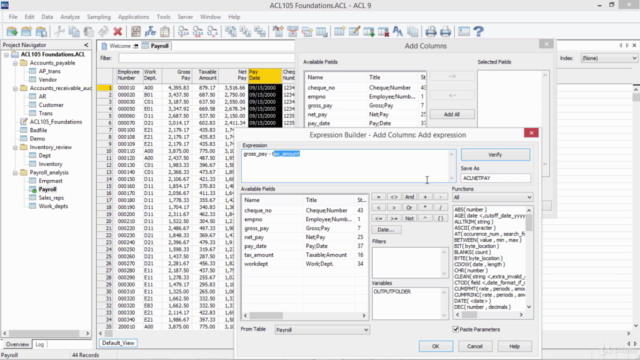Open the Functions category dropdown showing All
Image resolution: width=640 pixels, height=360 pixels.
coord(492,197)
